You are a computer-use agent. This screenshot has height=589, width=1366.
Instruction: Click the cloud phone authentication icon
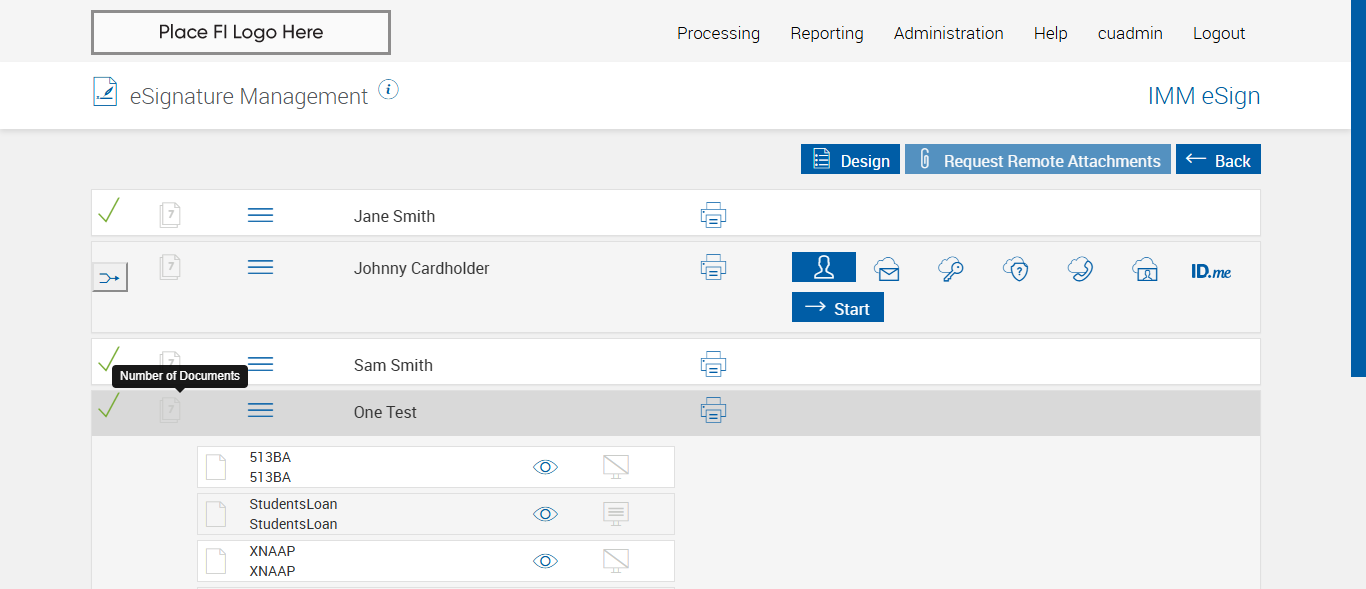click(x=1080, y=268)
